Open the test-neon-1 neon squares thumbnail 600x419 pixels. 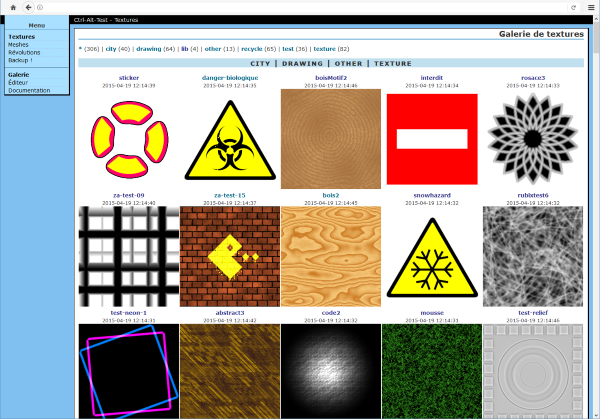129,372
